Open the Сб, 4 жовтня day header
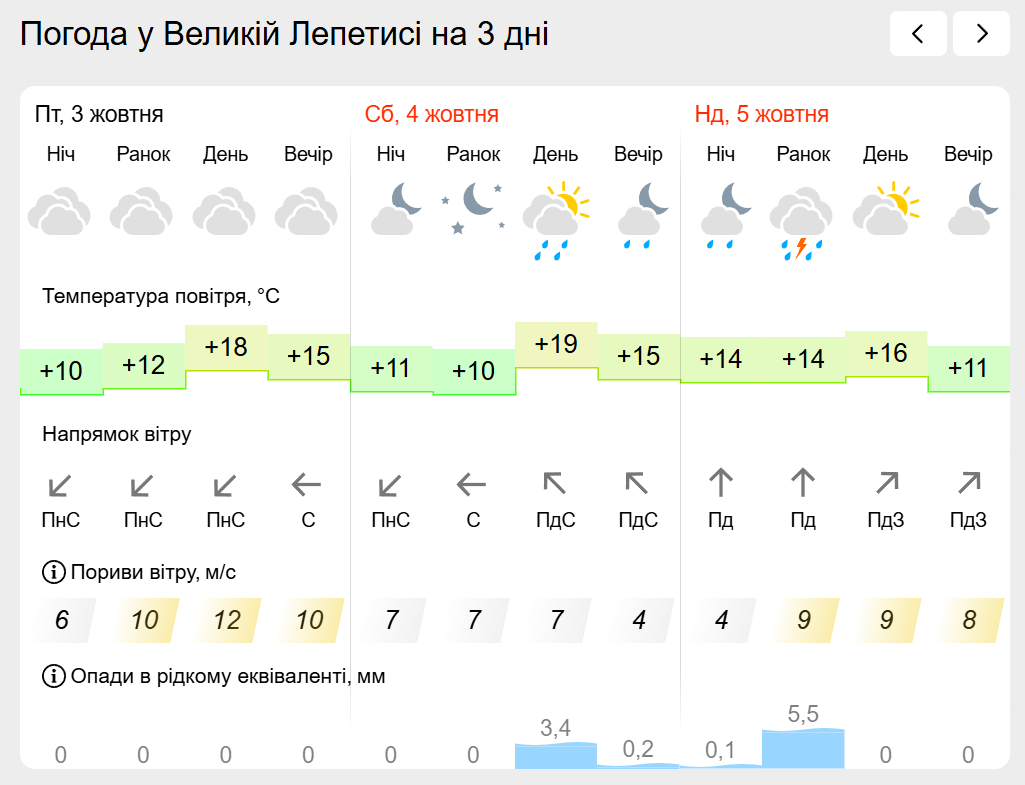The width and height of the screenshot is (1025, 785). (x=431, y=114)
